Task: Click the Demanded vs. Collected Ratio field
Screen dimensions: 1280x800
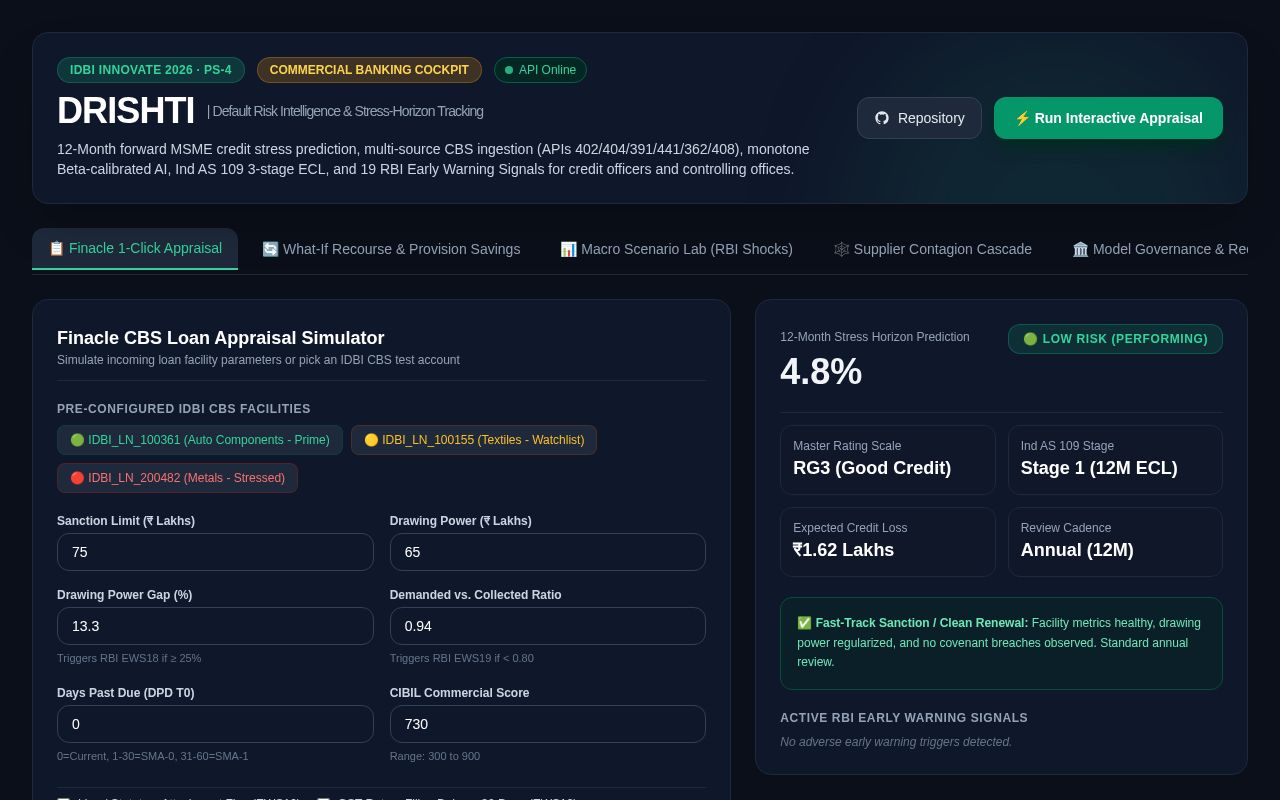Action: 548,626
